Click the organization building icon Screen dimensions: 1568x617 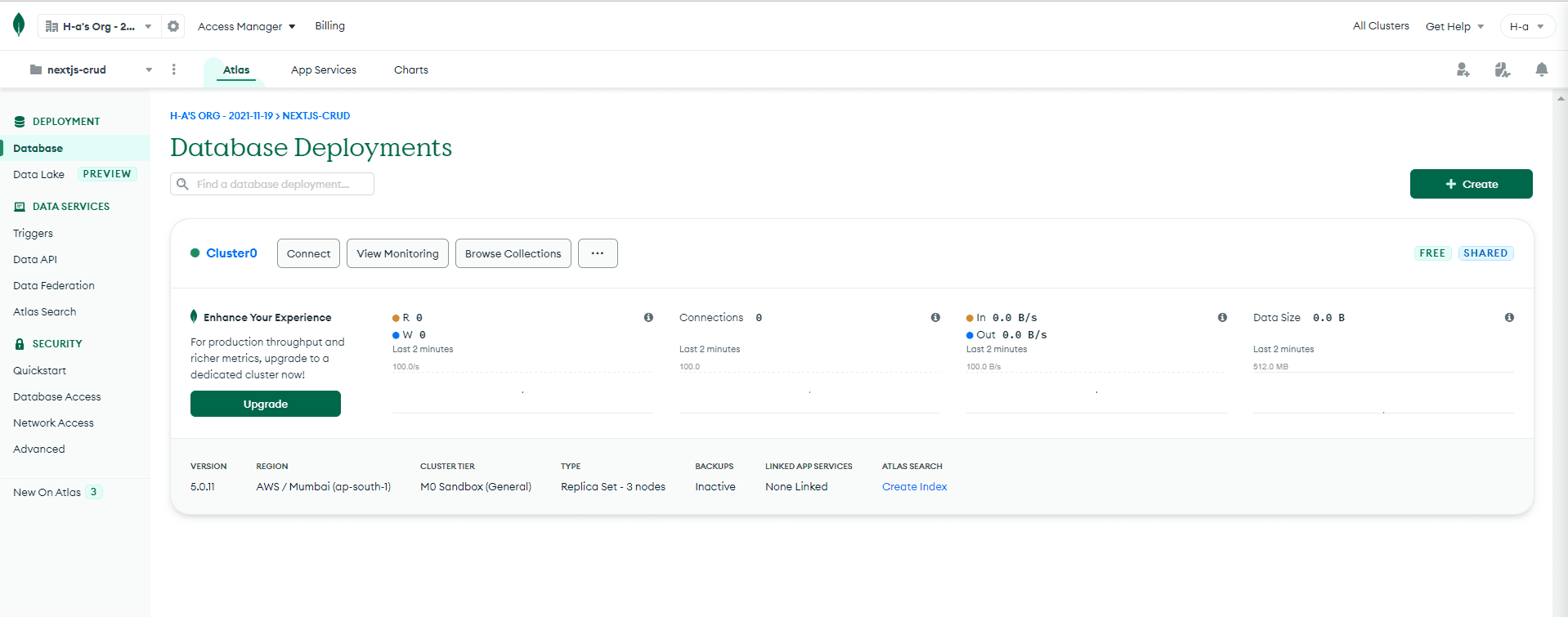click(52, 26)
